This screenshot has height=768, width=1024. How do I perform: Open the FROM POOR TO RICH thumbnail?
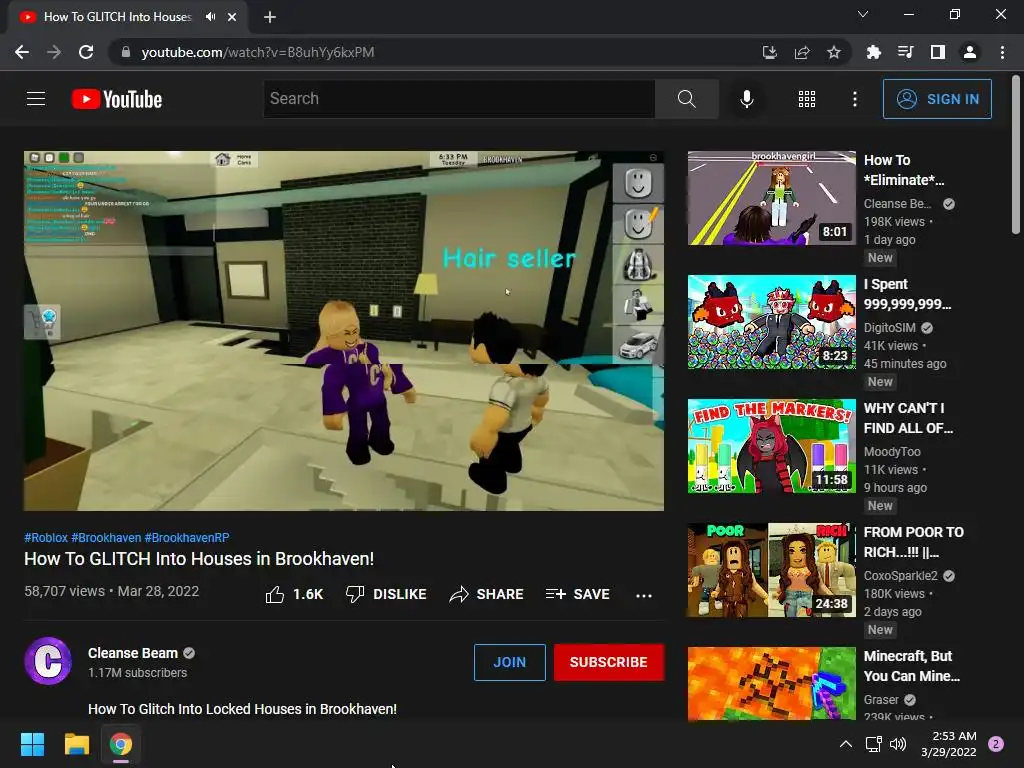pyautogui.click(x=771, y=570)
